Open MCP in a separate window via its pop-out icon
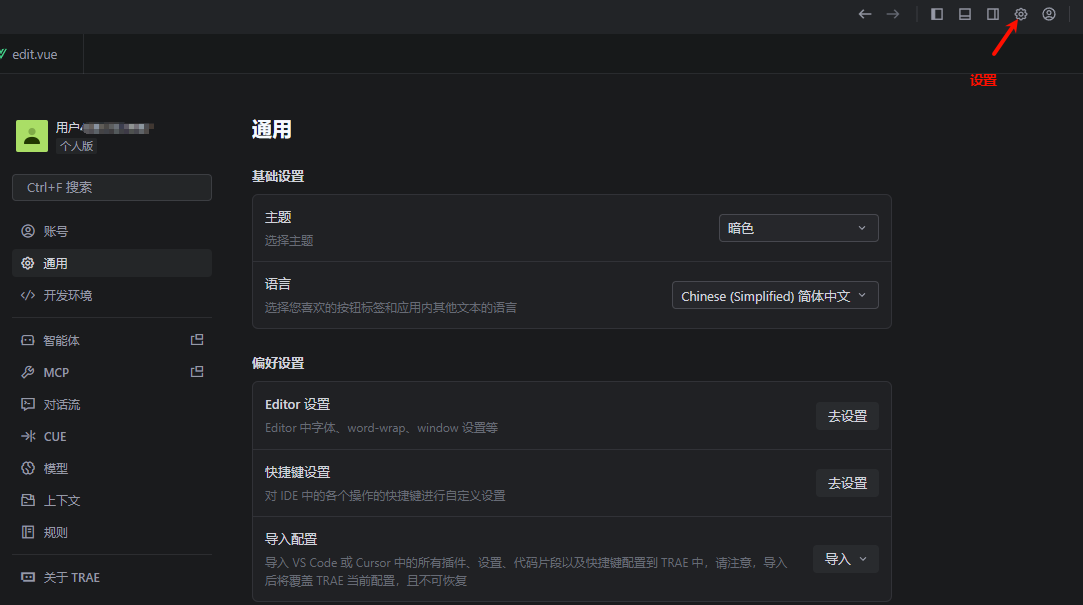 point(197,372)
